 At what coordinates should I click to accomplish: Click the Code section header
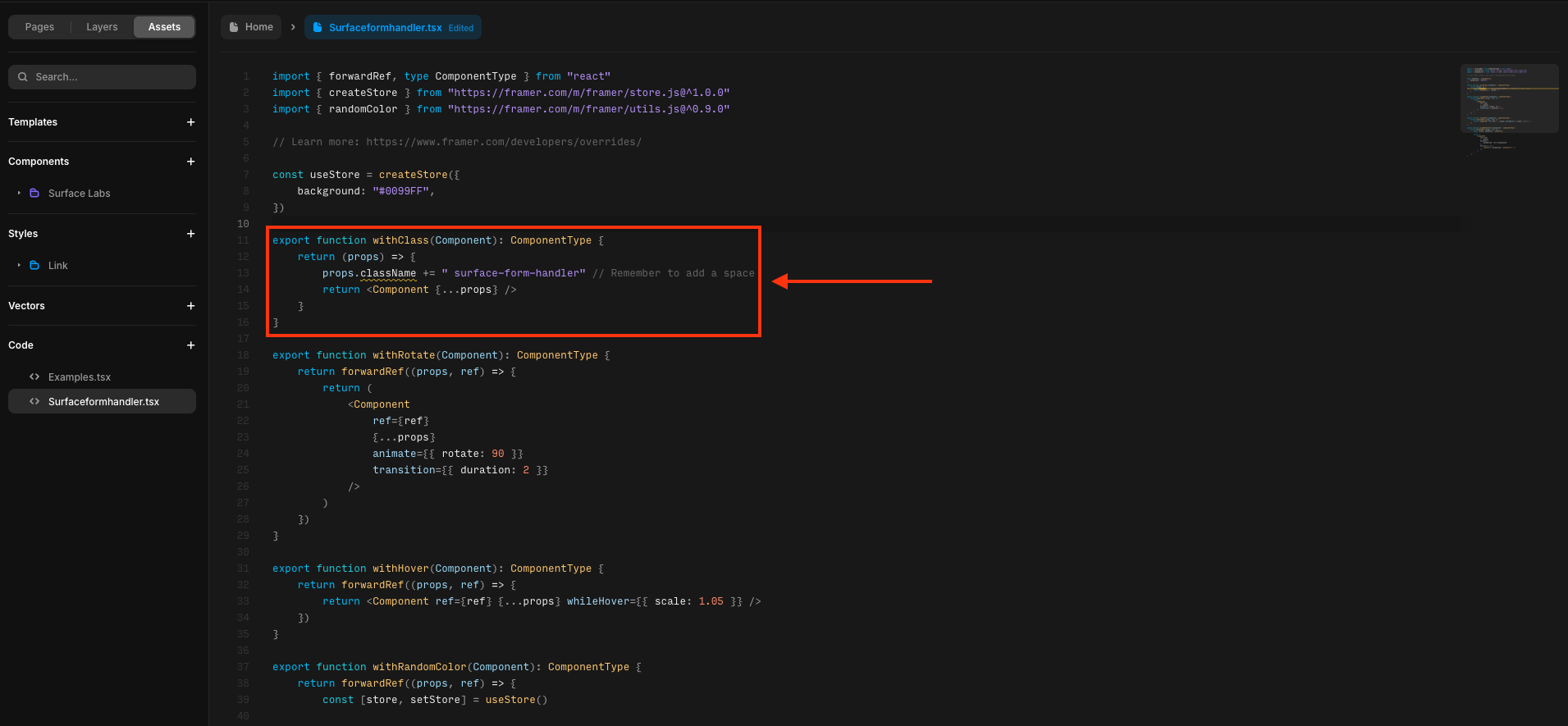coord(21,345)
